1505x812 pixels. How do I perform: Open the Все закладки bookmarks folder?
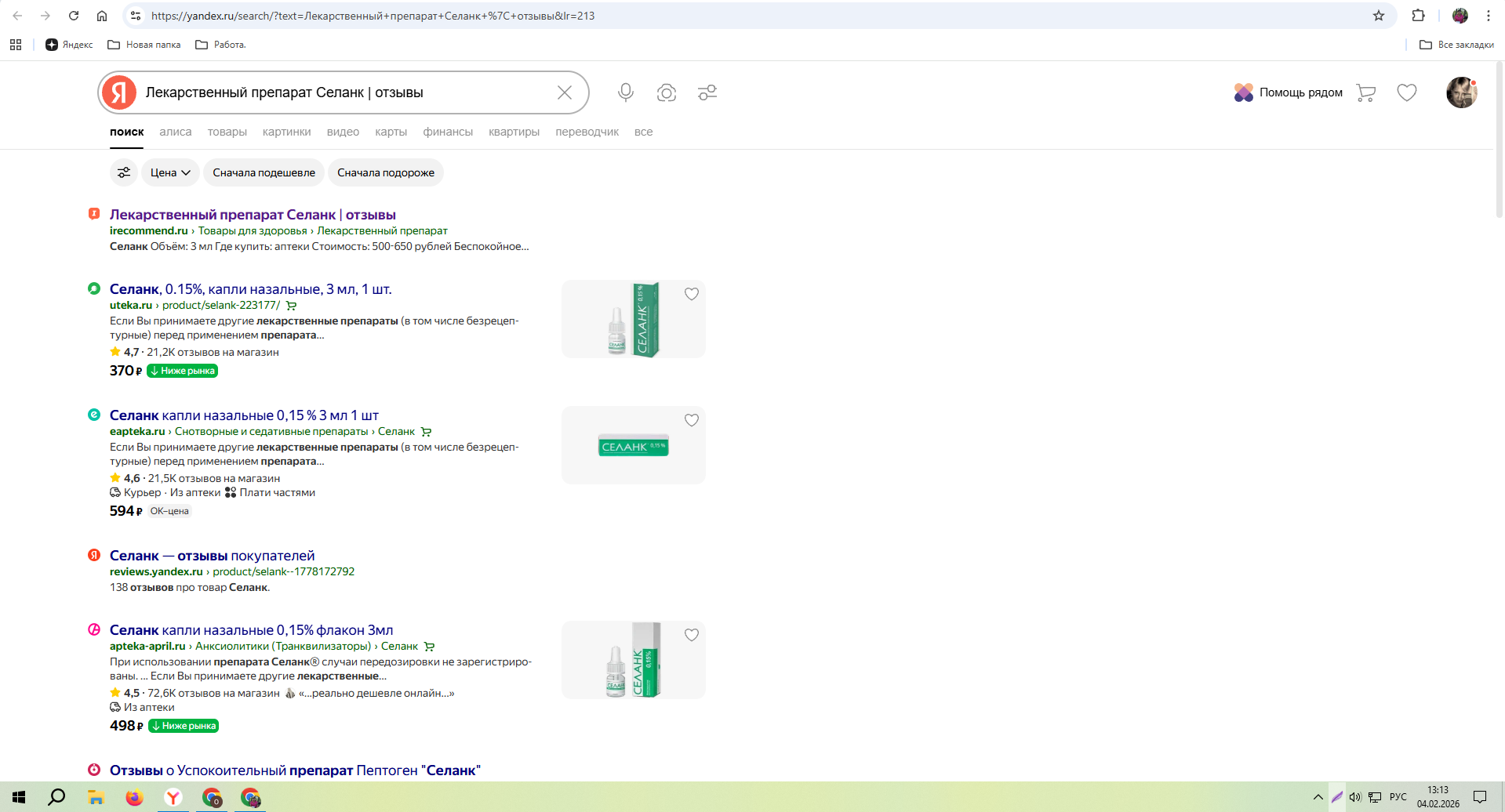[1456, 45]
